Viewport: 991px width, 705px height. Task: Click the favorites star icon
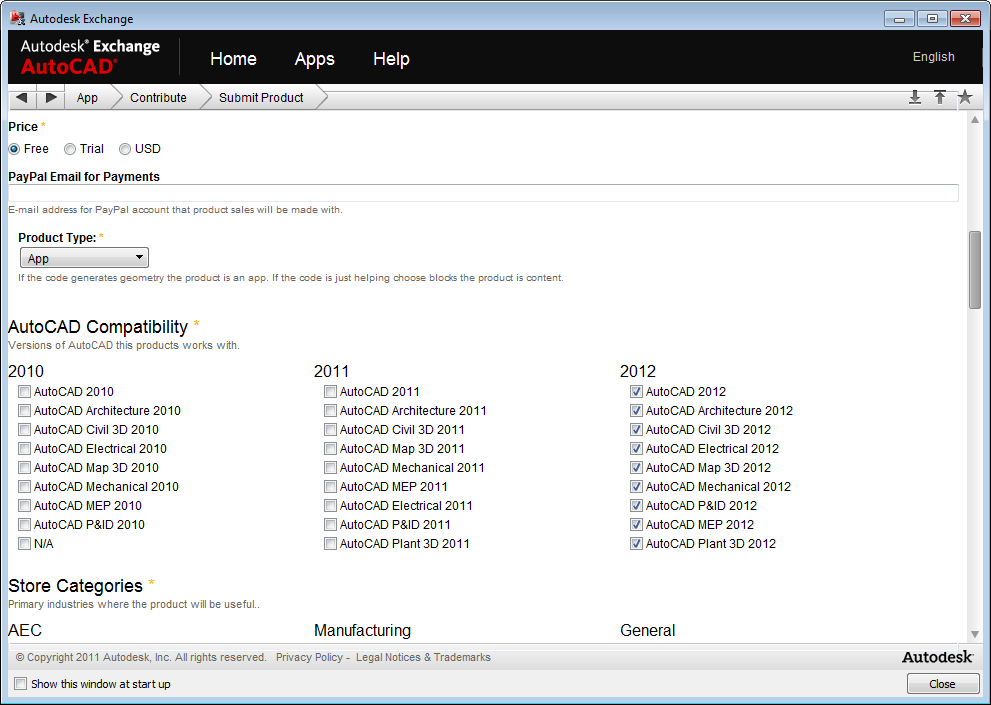tap(965, 97)
